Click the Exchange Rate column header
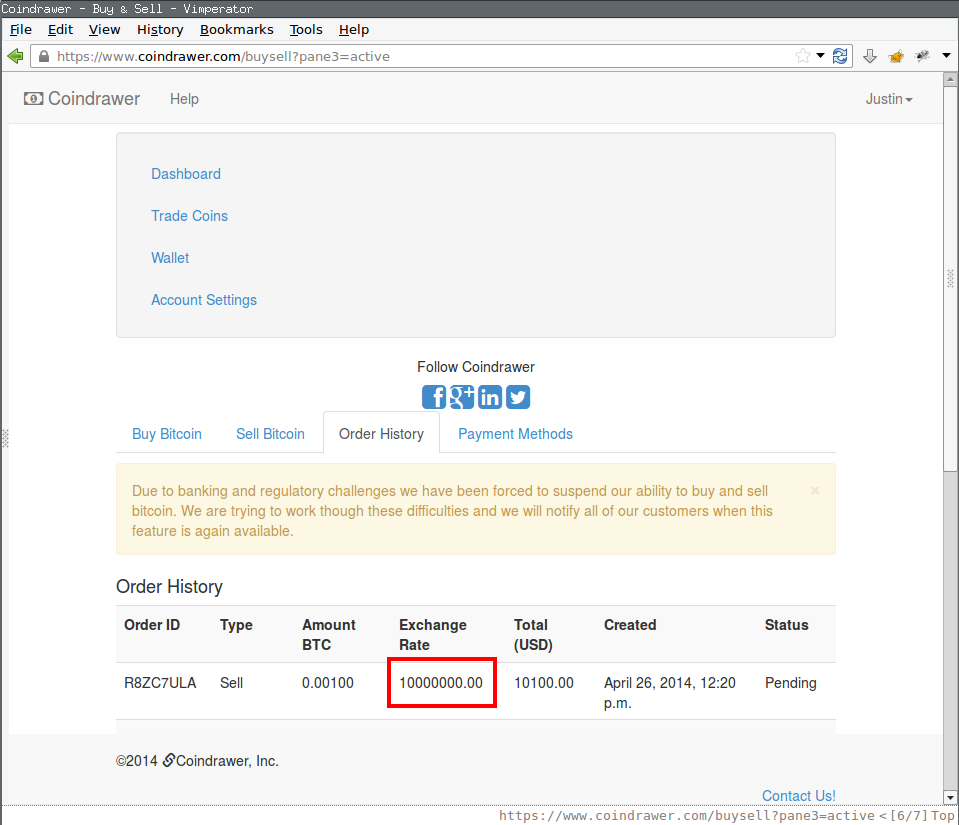Image resolution: width=959 pixels, height=825 pixels. (x=433, y=635)
